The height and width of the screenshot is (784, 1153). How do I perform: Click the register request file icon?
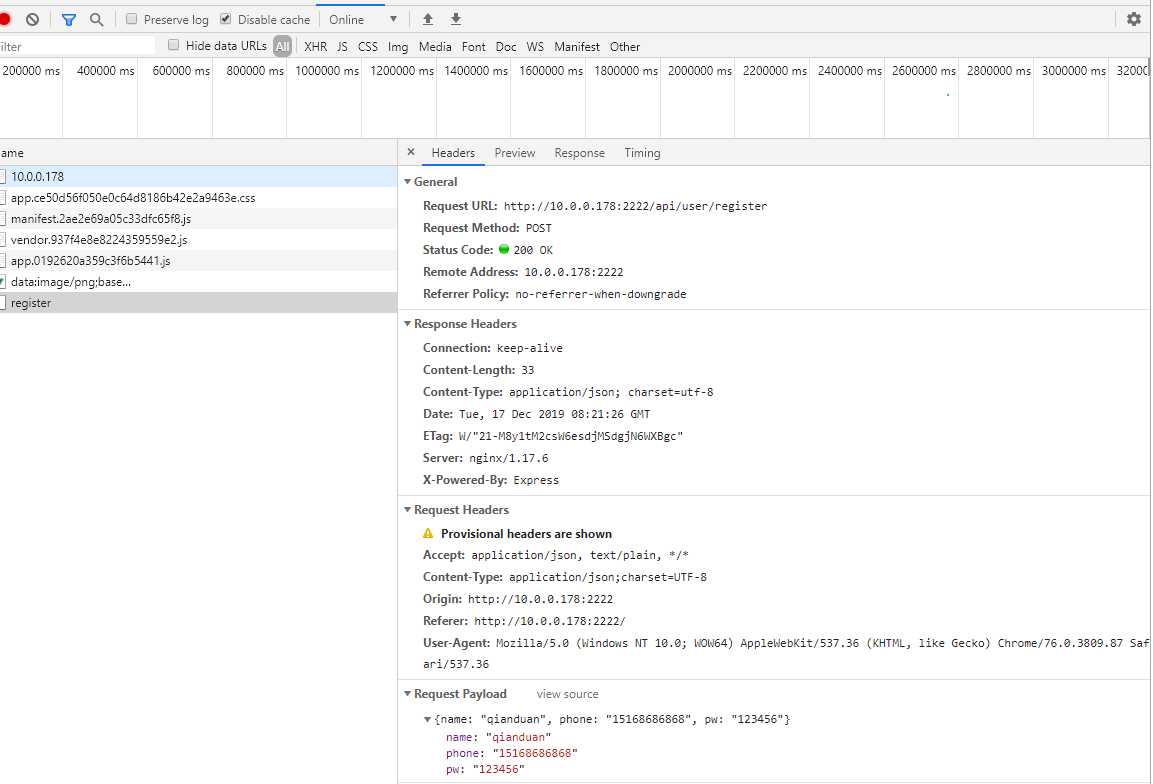tap(3, 303)
